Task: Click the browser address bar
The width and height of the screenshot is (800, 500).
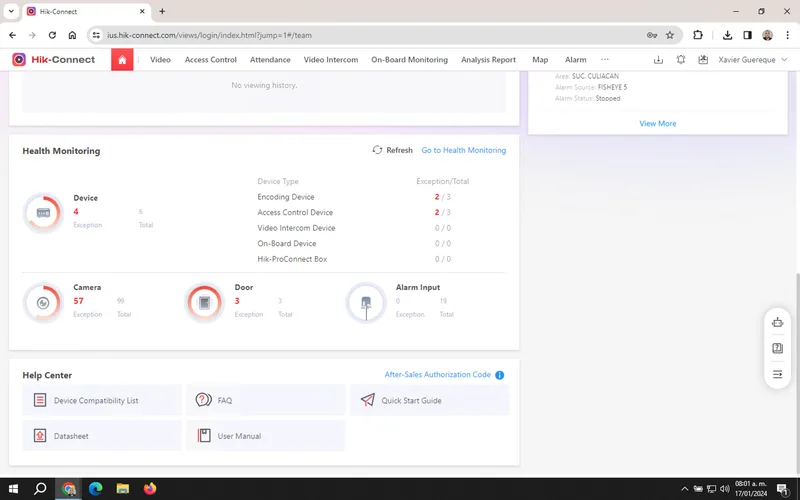Action: click(374, 35)
